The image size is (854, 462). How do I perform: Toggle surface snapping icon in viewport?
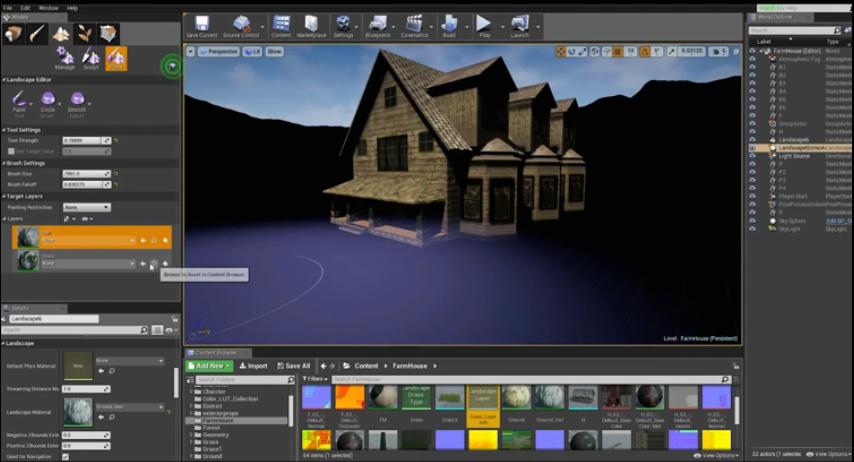606,52
